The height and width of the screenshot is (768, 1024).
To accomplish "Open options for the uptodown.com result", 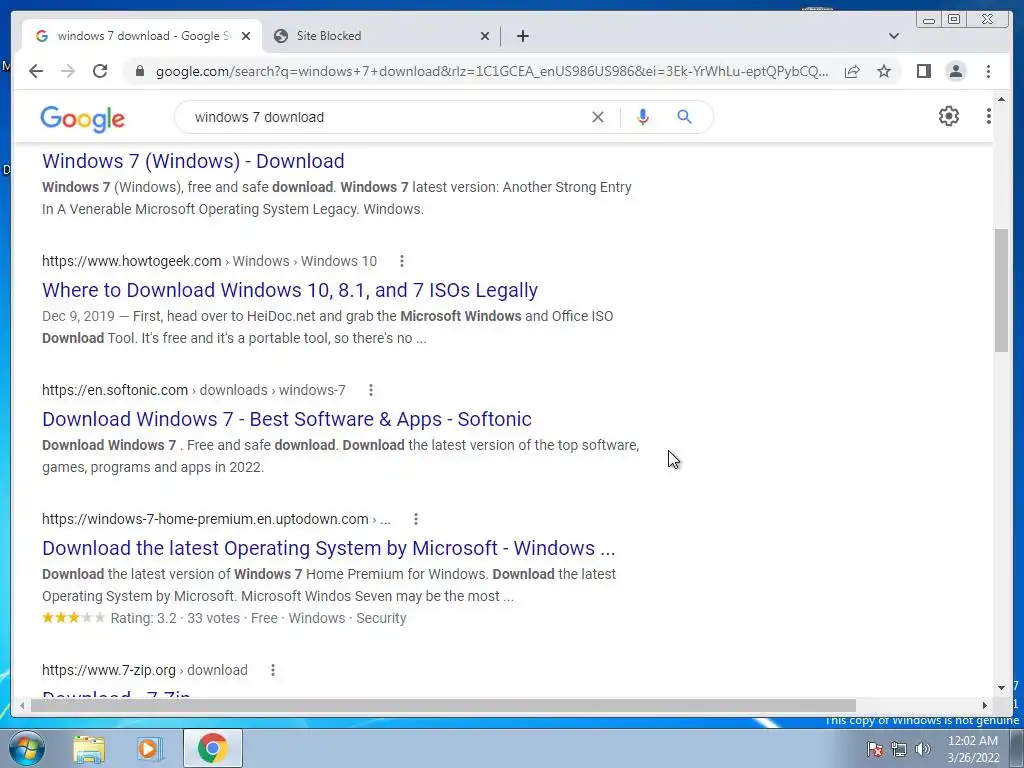I will click(x=416, y=519).
